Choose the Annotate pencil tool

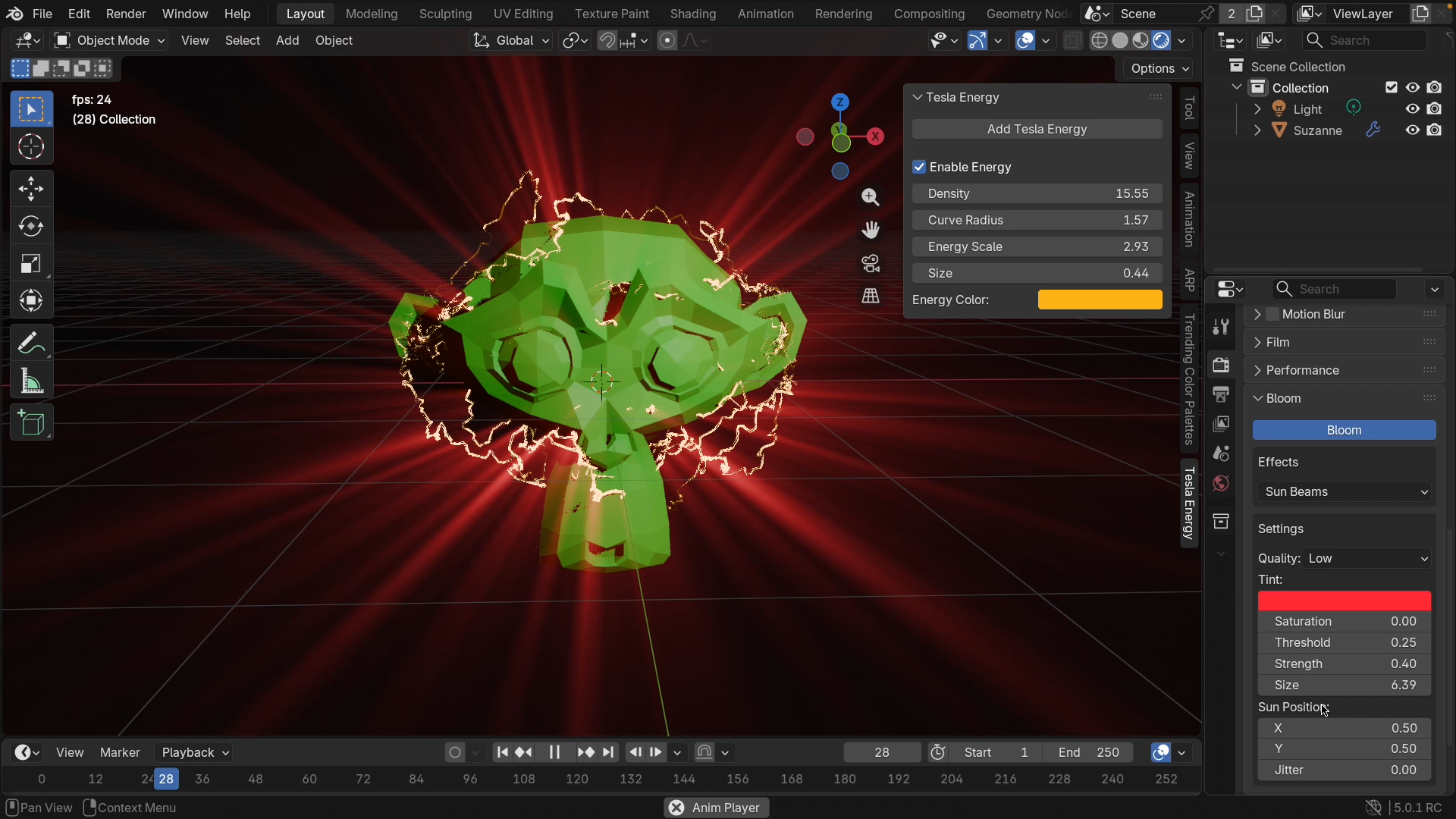point(31,344)
